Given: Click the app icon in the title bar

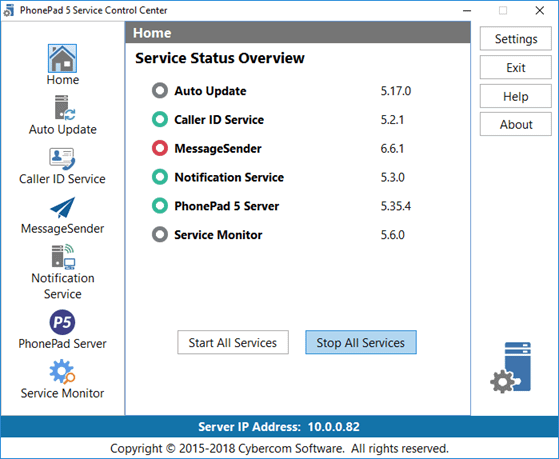Looking at the screenshot, I should pos(9,11).
